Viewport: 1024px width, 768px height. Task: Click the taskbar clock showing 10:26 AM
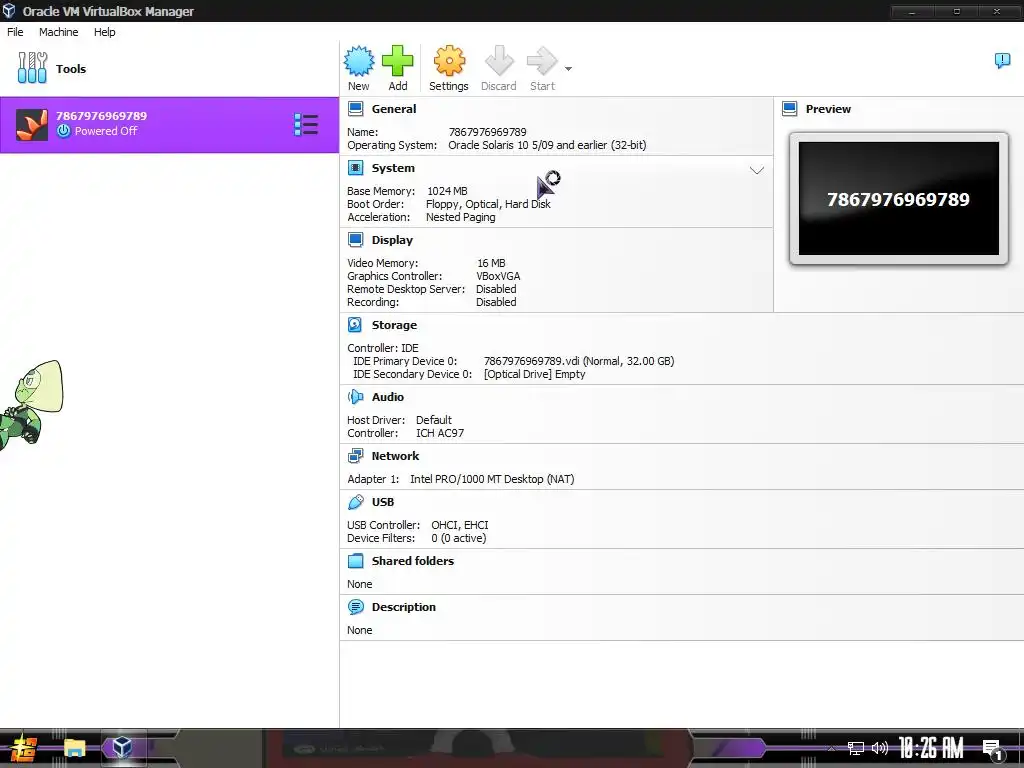click(x=931, y=748)
